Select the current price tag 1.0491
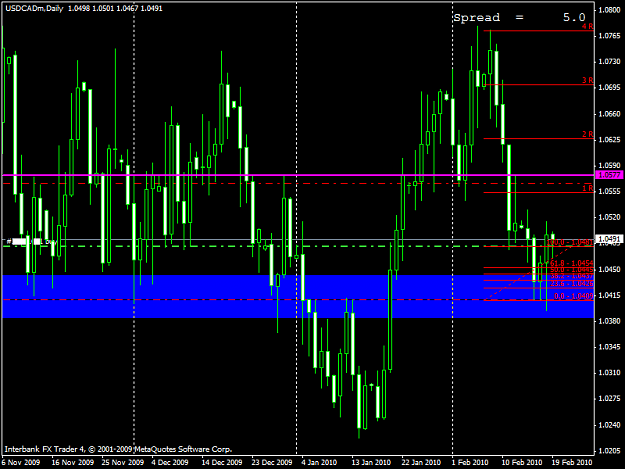The width and height of the screenshot is (625, 469). point(609,239)
